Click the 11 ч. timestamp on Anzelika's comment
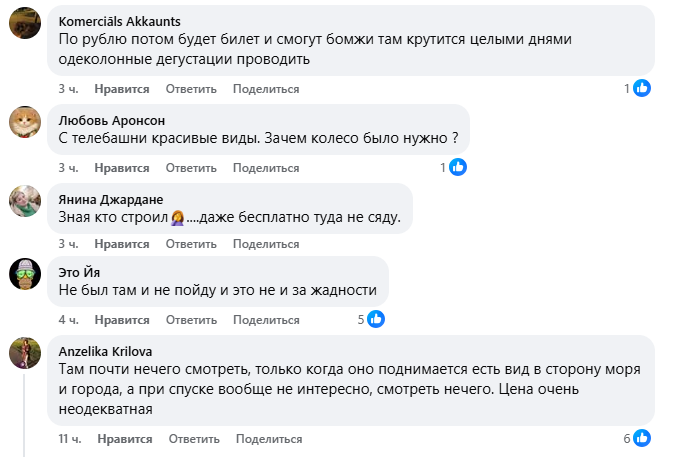The width and height of the screenshot is (682, 457). [70, 439]
